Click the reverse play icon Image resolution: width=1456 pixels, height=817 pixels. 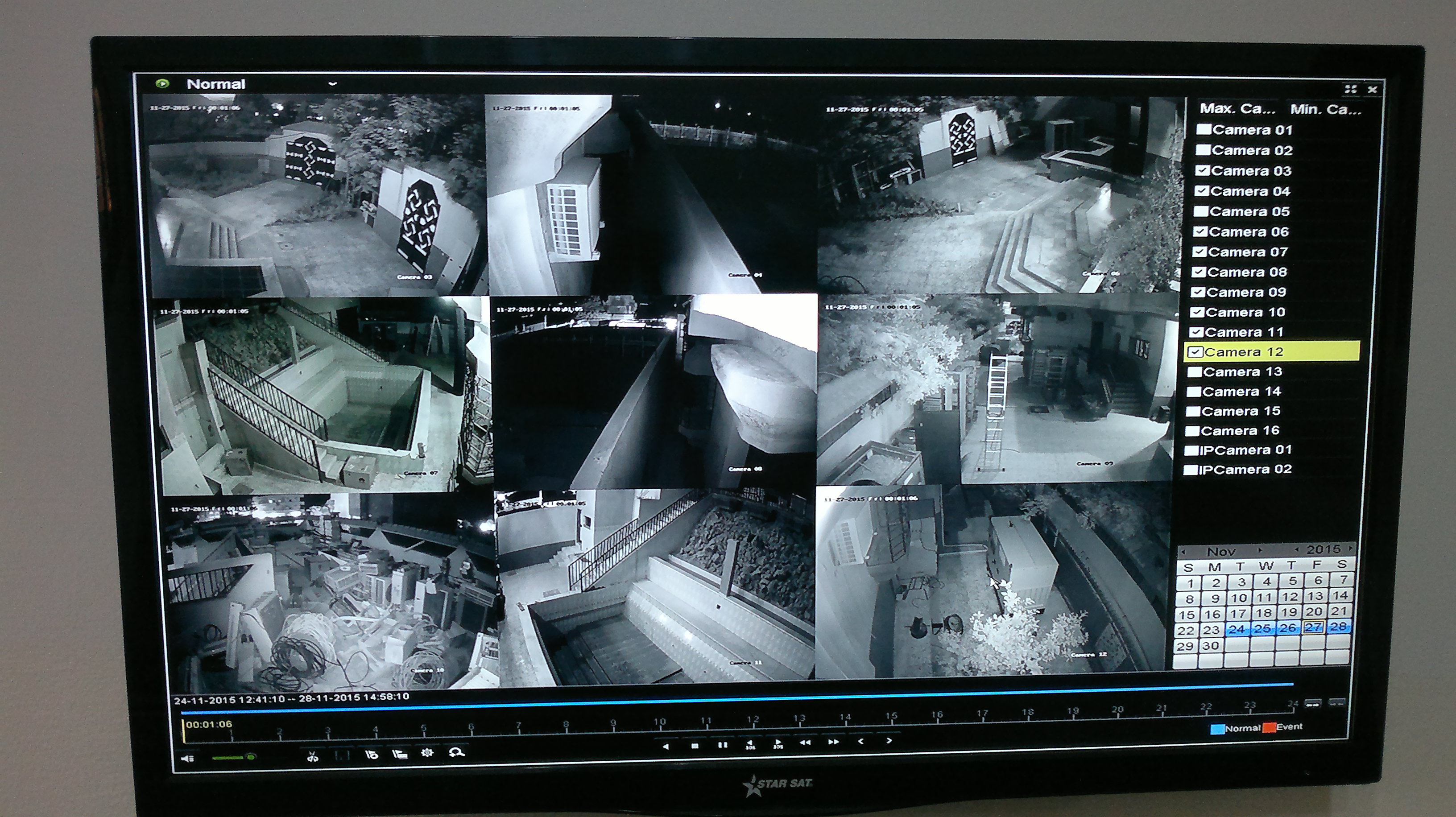click(x=666, y=747)
